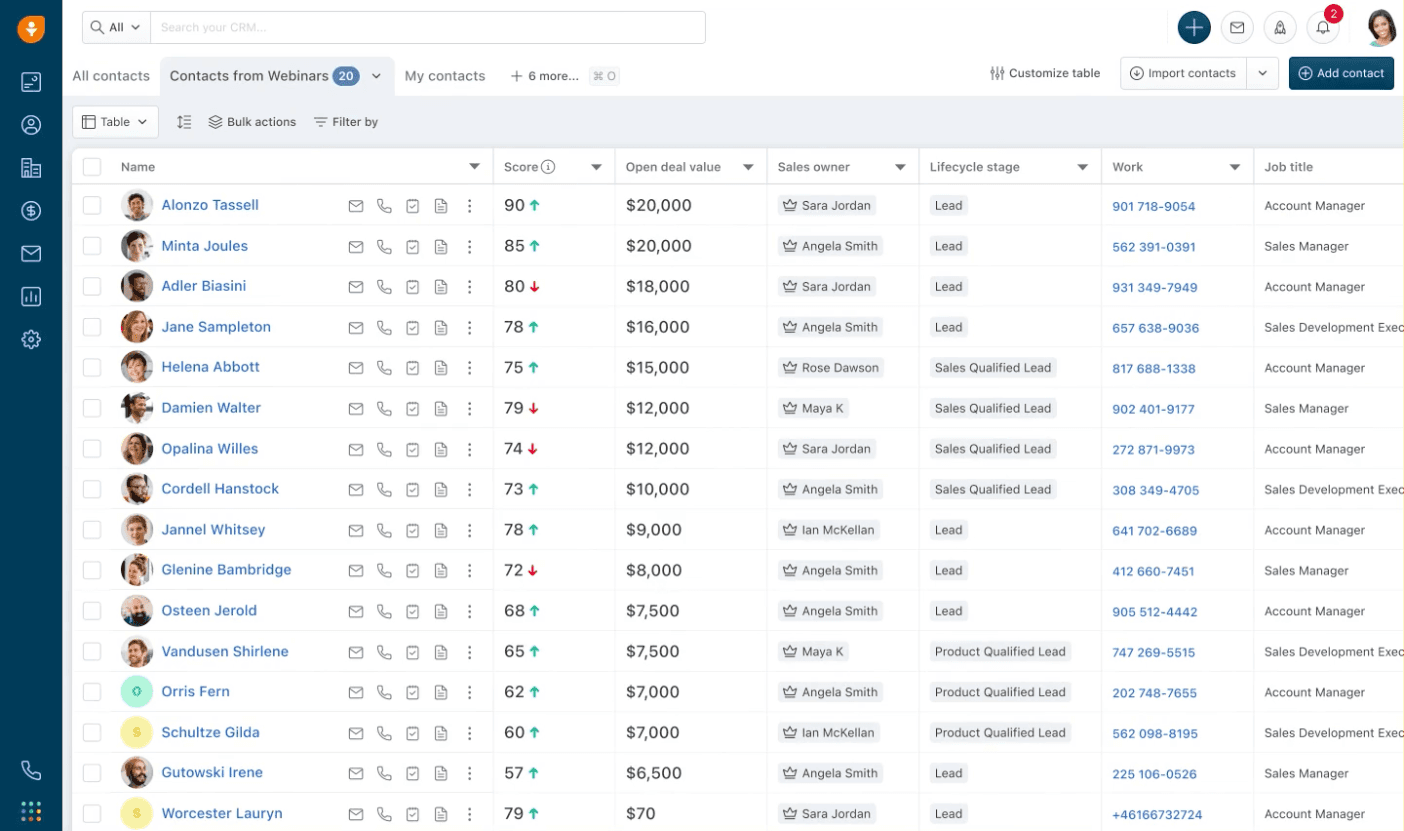Add note for Jane Sampleton
Image resolution: width=1404 pixels, height=831 pixels.
pyautogui.click(x=441, y=327)
